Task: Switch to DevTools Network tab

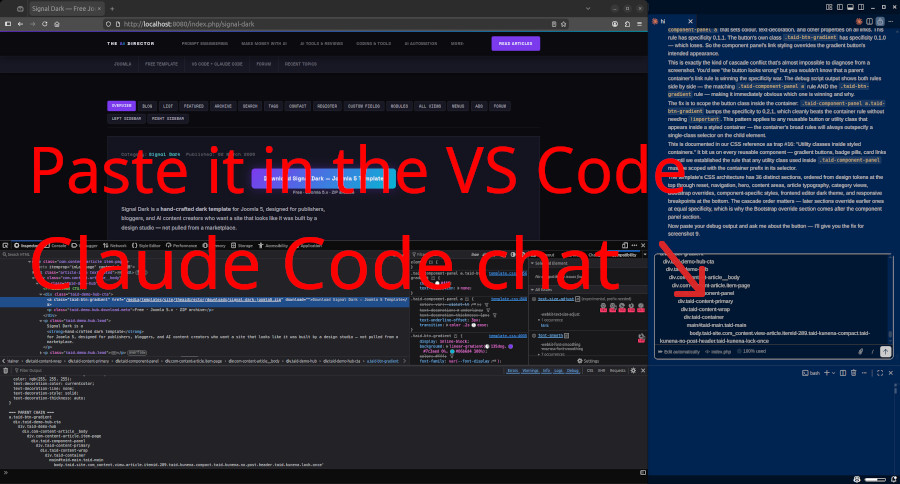Action: point(114,245)
